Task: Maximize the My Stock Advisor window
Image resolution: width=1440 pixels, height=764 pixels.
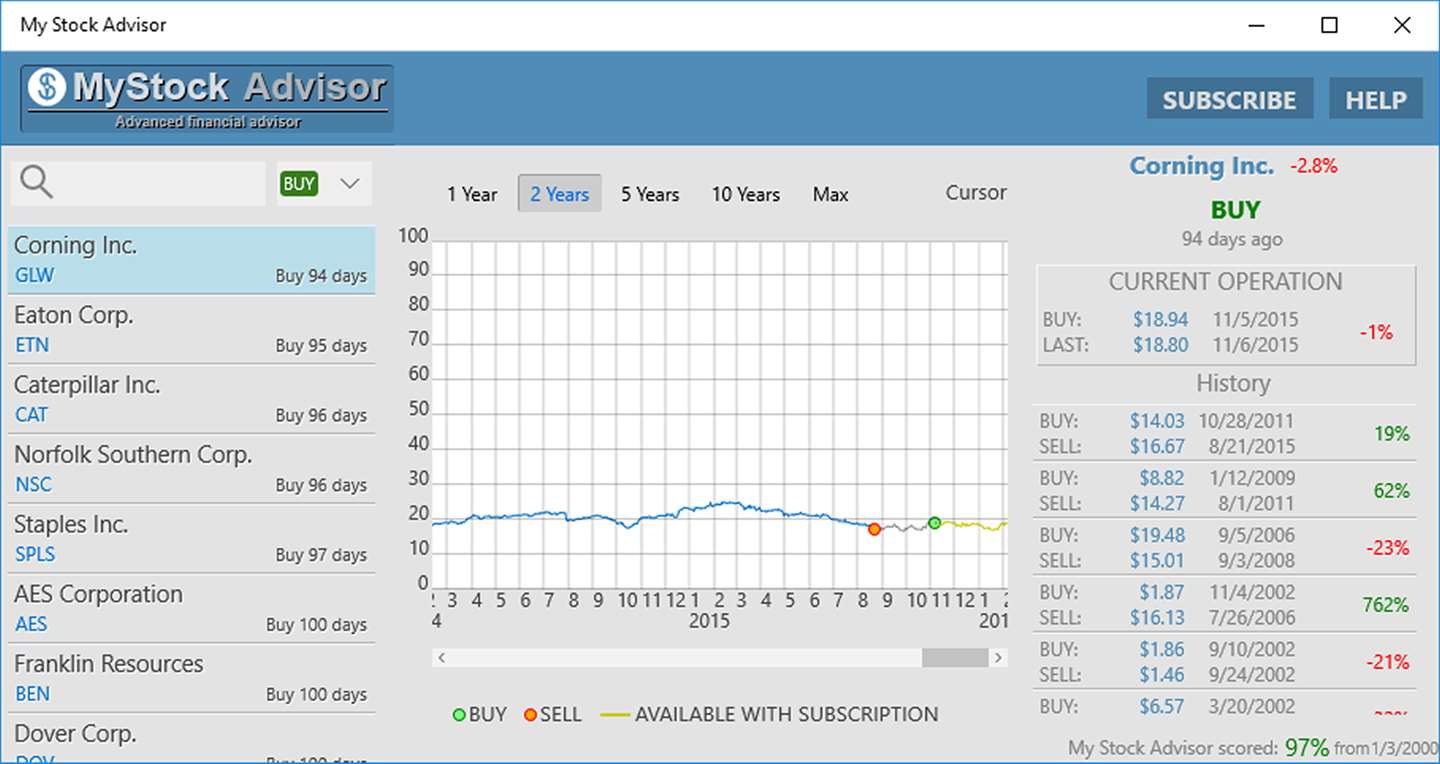Action: [x=1329, y=25]
